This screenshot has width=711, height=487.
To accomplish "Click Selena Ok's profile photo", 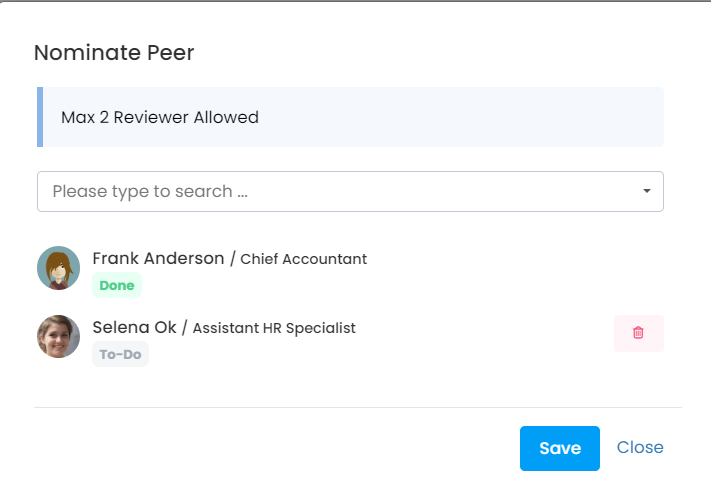I will [58, 337].
